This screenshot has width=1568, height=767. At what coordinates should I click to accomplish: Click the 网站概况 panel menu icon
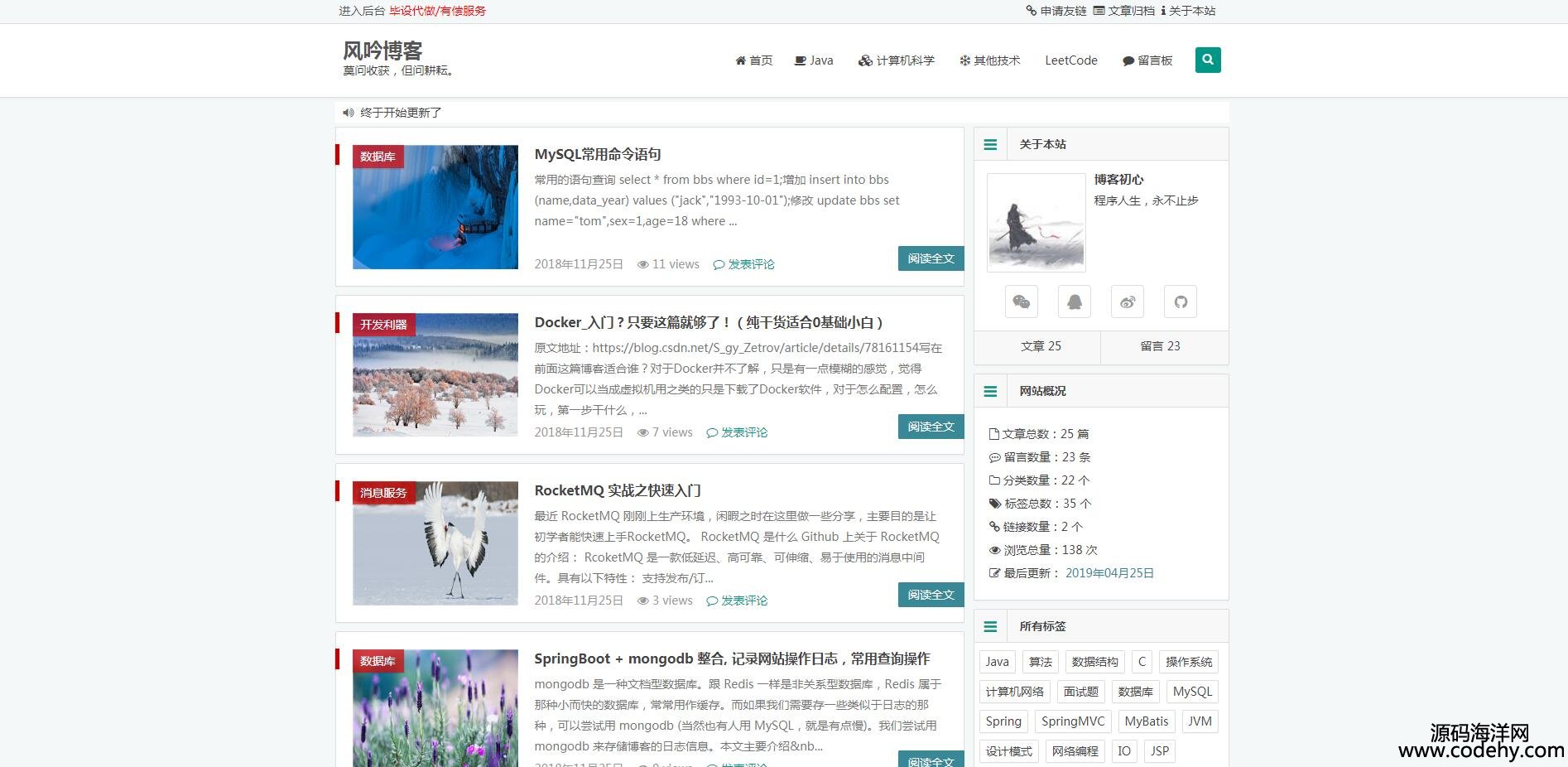pyautogui.click(x=990, y=391)
